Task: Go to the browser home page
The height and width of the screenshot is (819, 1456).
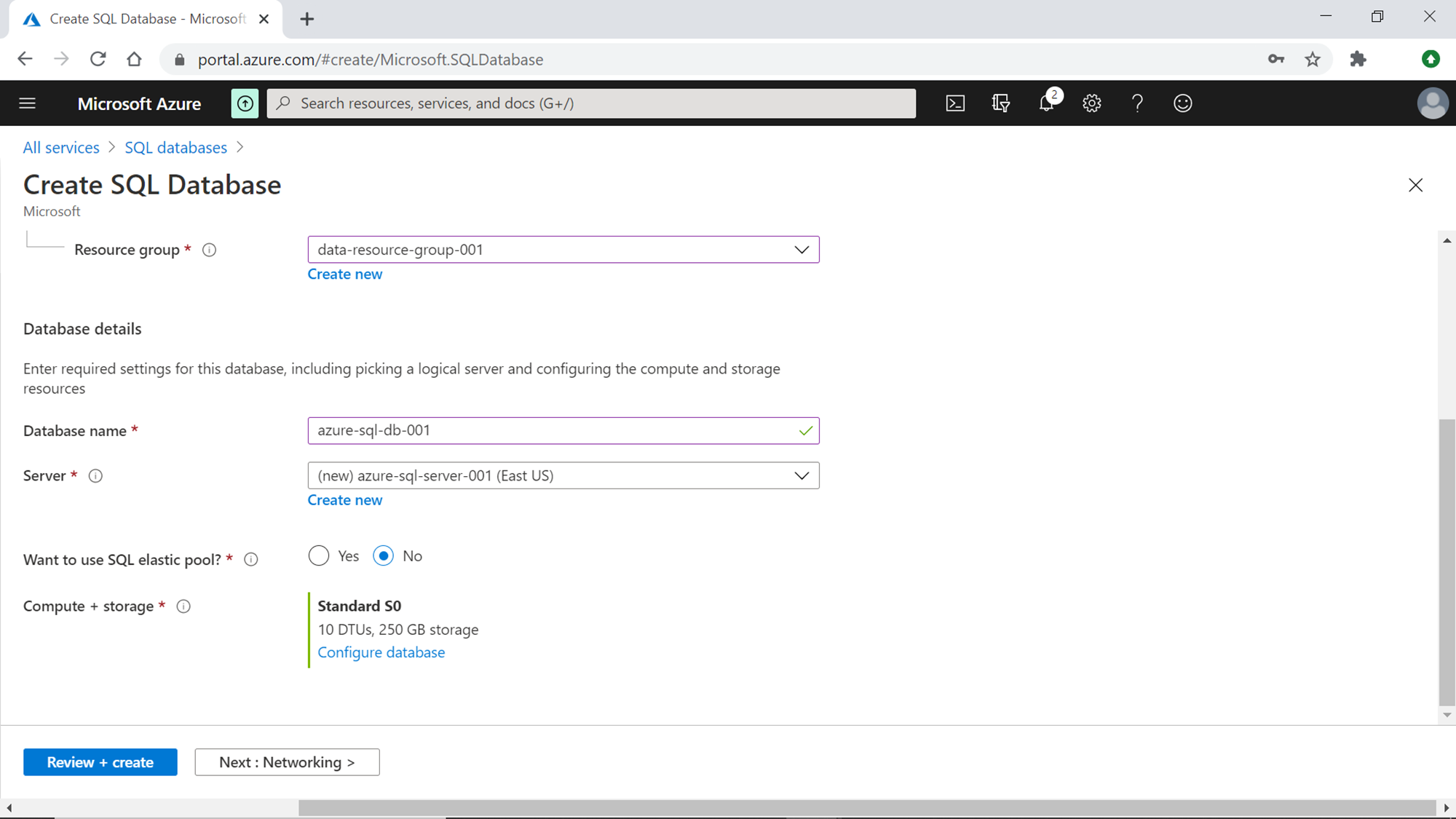Action: click(x=134, y=59)
